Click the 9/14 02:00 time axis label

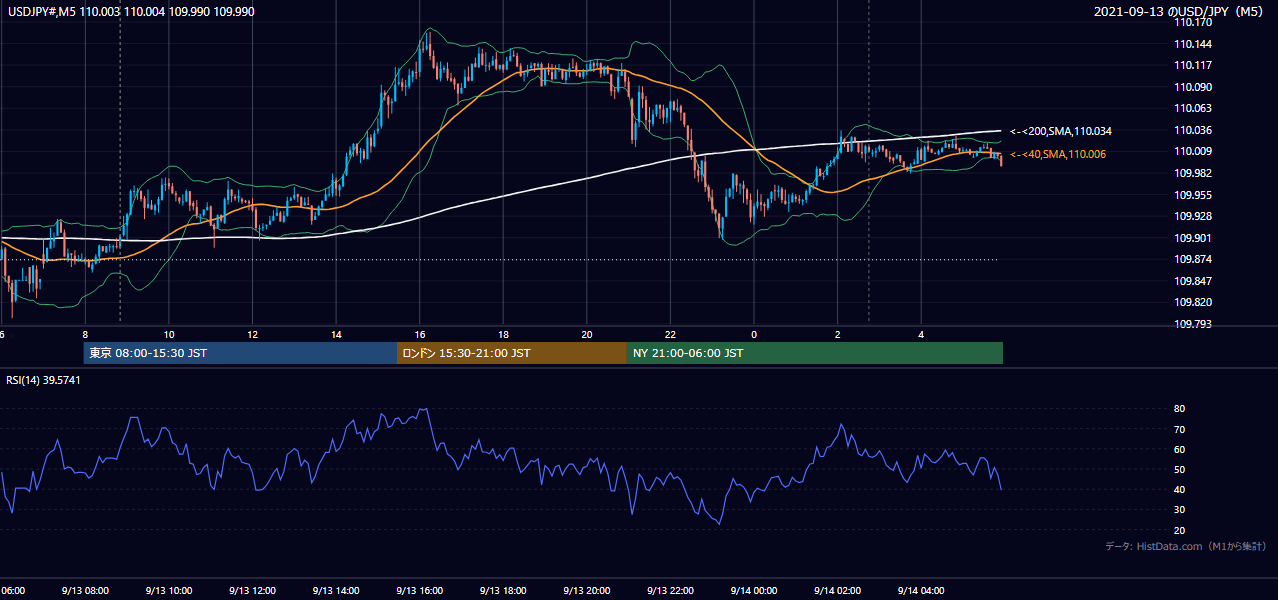[x=837, y=591]
